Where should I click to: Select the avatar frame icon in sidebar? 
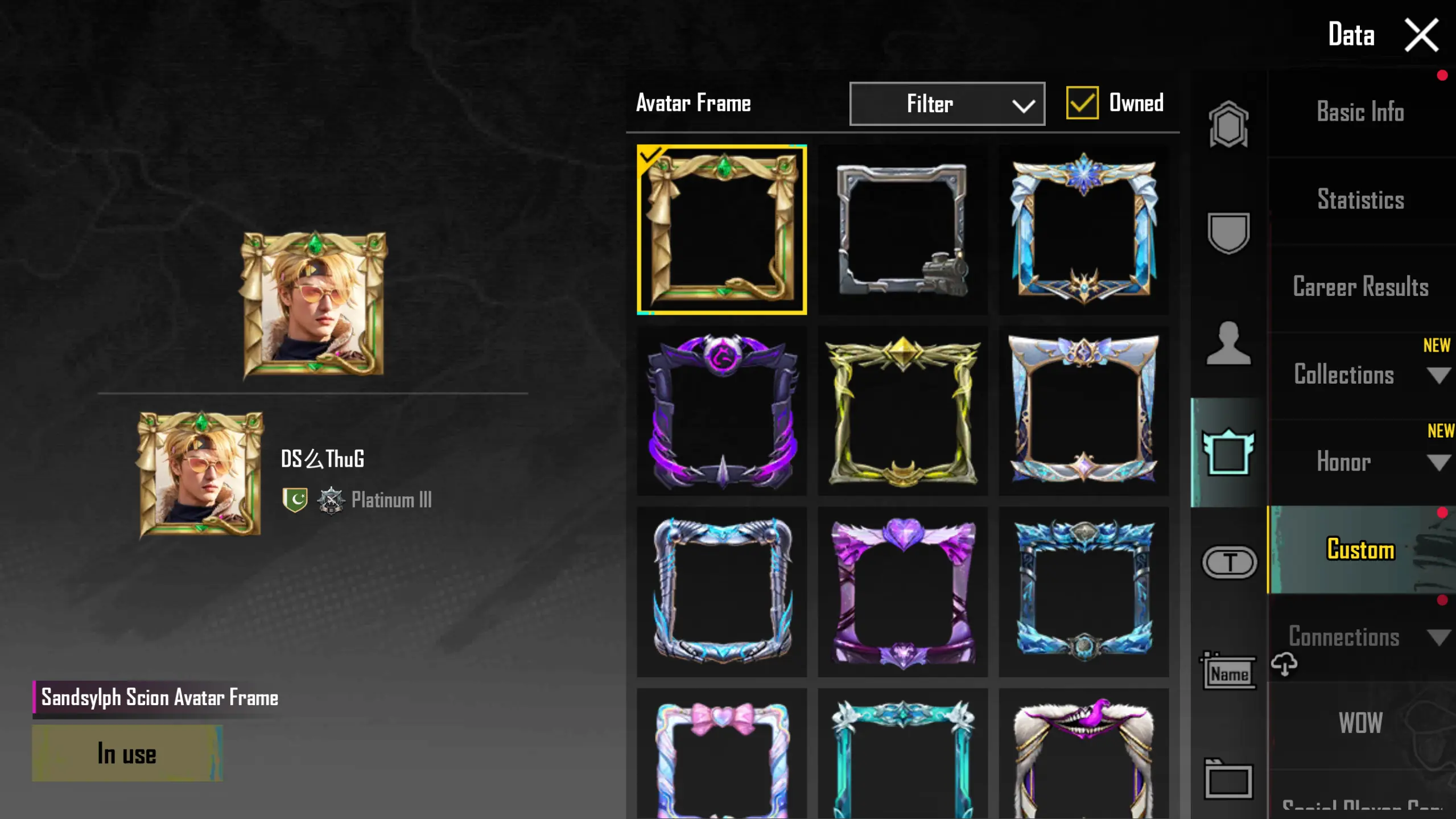(1228, 452)
